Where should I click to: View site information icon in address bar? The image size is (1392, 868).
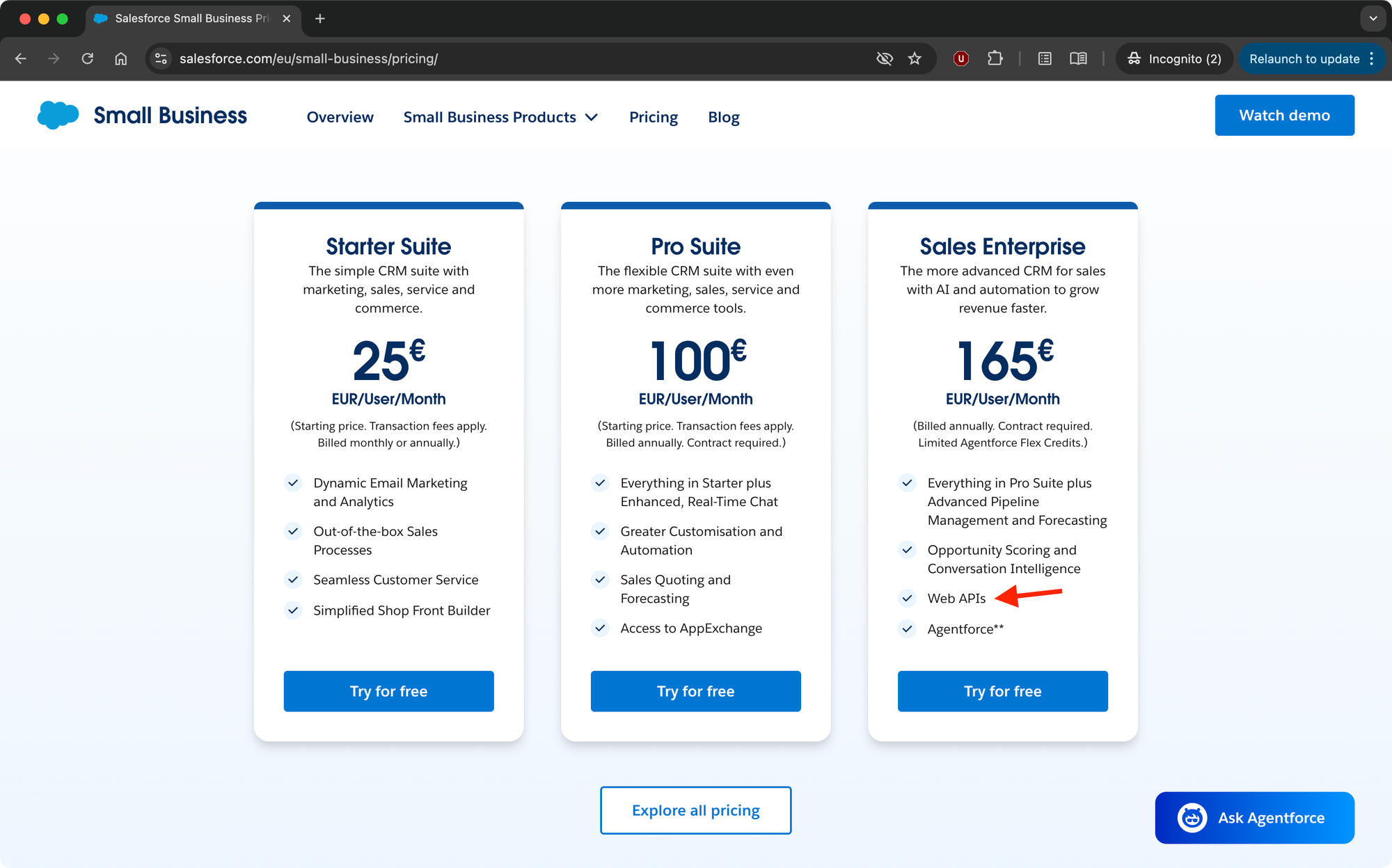(x=161, y=58)
